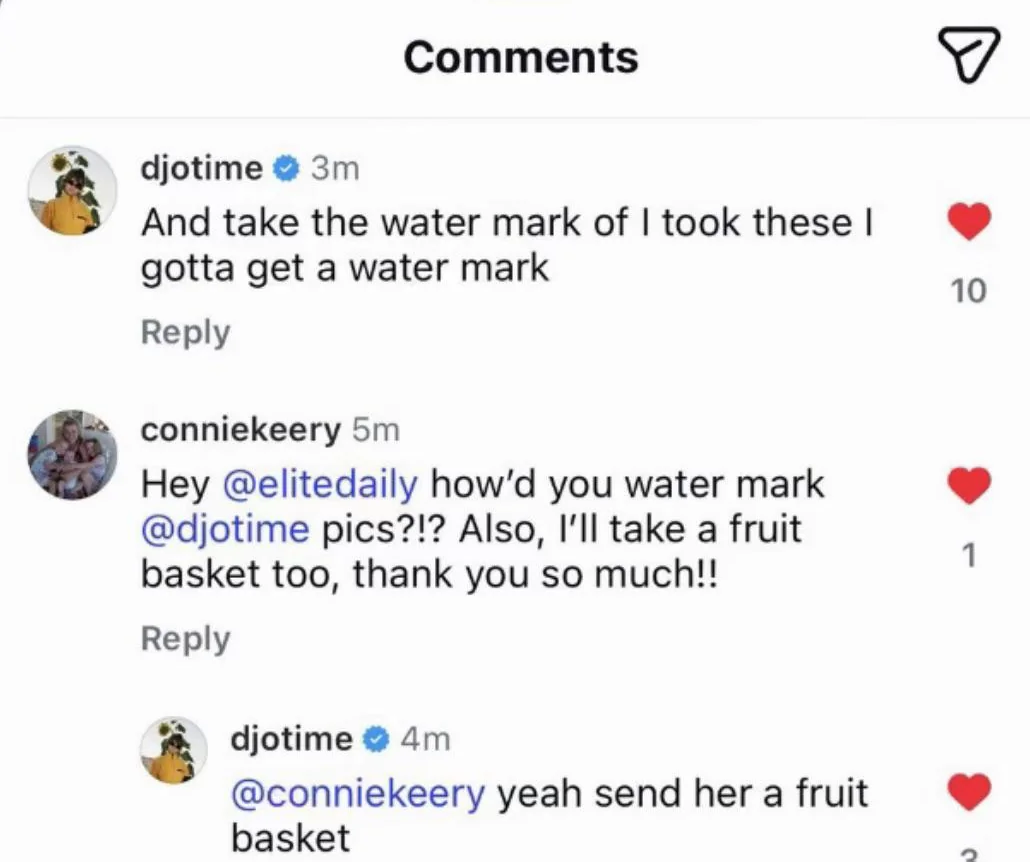
Task: Tap djotime username on the nested reply
Action: click(291, 739)
